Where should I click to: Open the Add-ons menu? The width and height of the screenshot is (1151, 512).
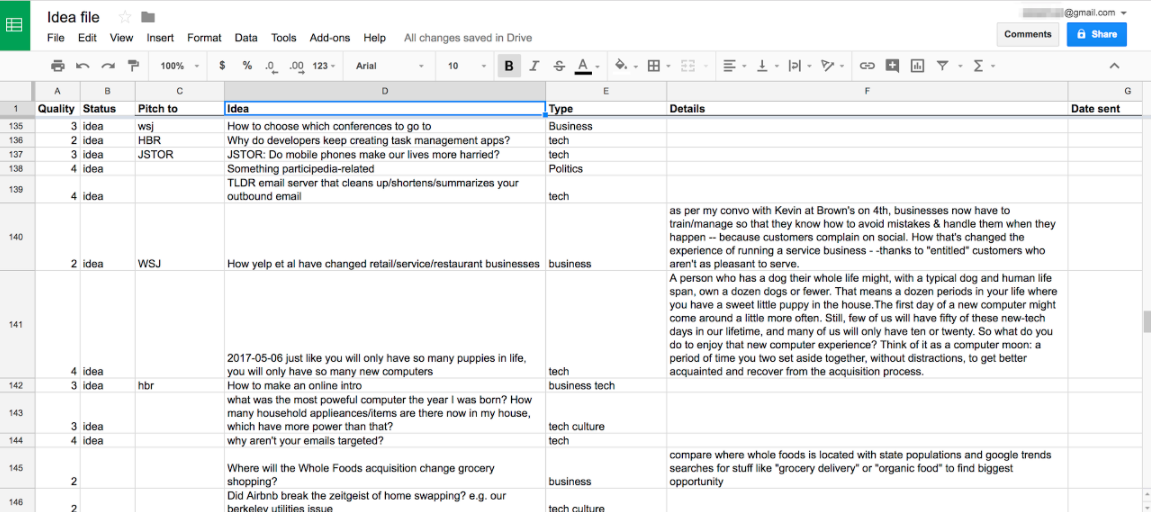pyautogui.click(x=330, y=37)
